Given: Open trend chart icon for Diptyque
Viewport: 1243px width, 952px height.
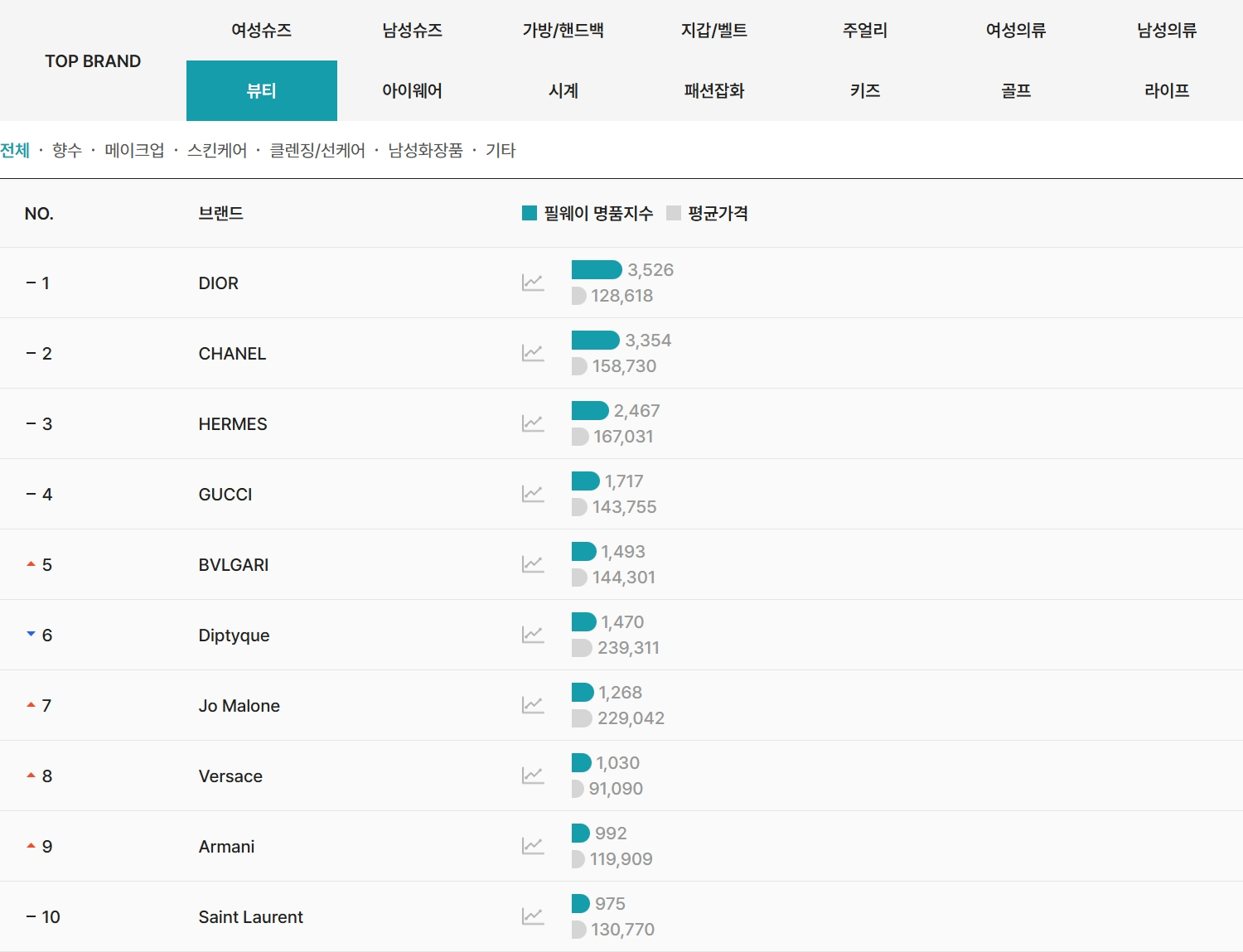Looking at the screenshot, I should click(x=533, y=635).
